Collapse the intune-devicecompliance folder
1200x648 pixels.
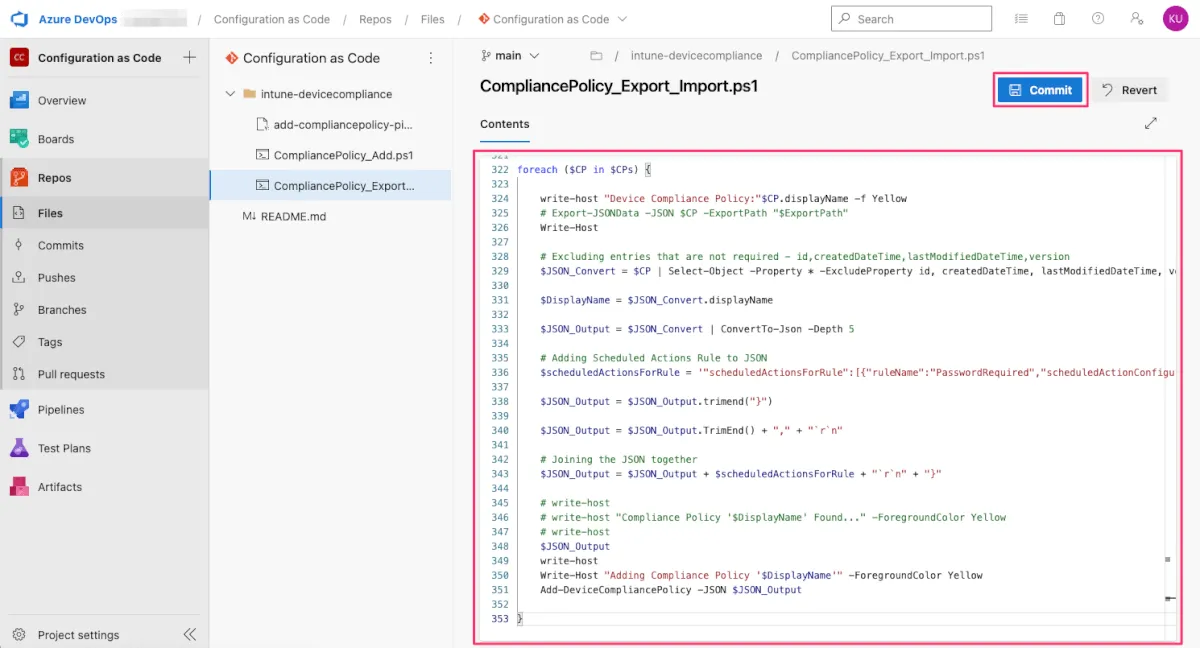(x=231, y=94)
